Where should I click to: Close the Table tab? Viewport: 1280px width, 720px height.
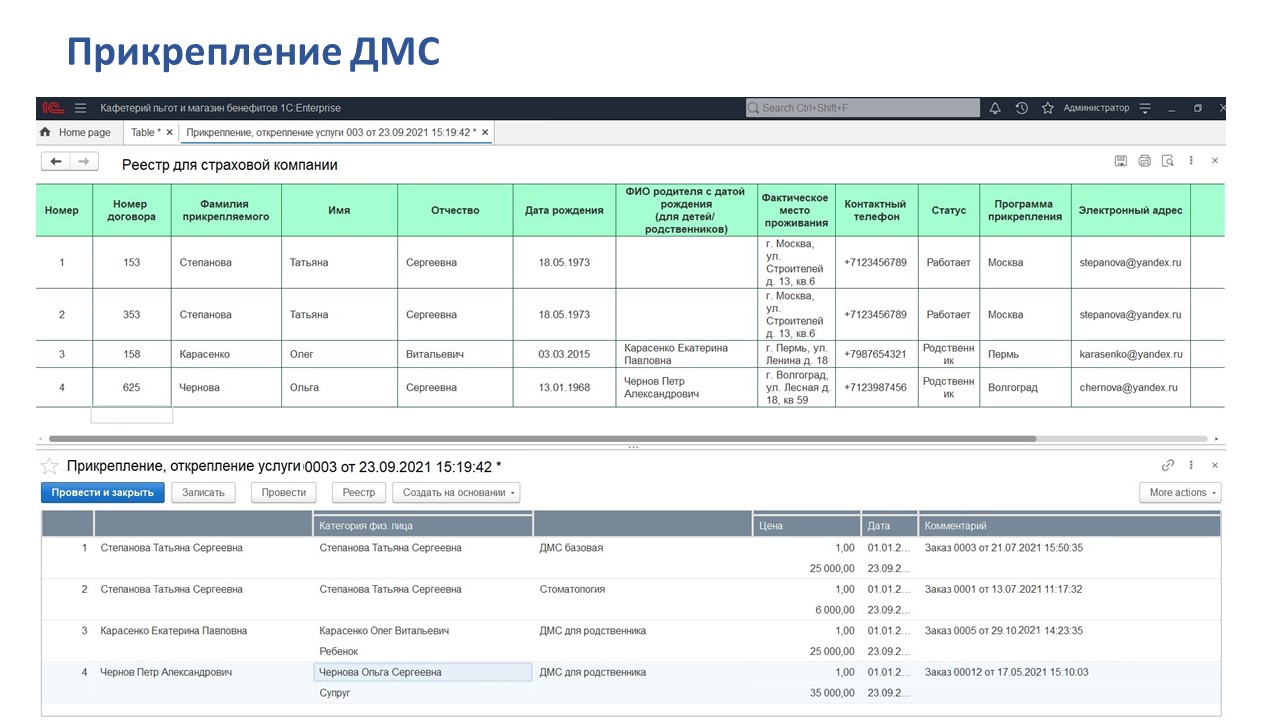coord(169,132)
